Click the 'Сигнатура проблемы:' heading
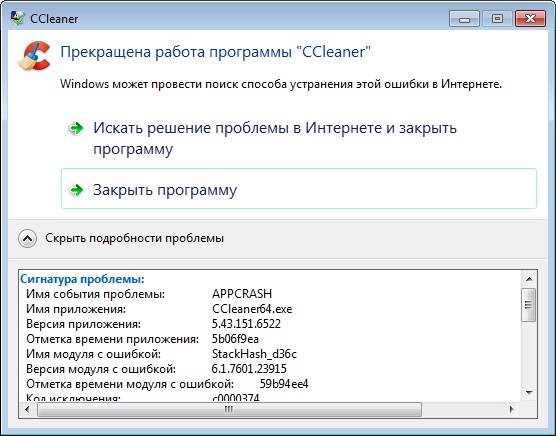Screen dimensions: 556x436 [82, 279]
